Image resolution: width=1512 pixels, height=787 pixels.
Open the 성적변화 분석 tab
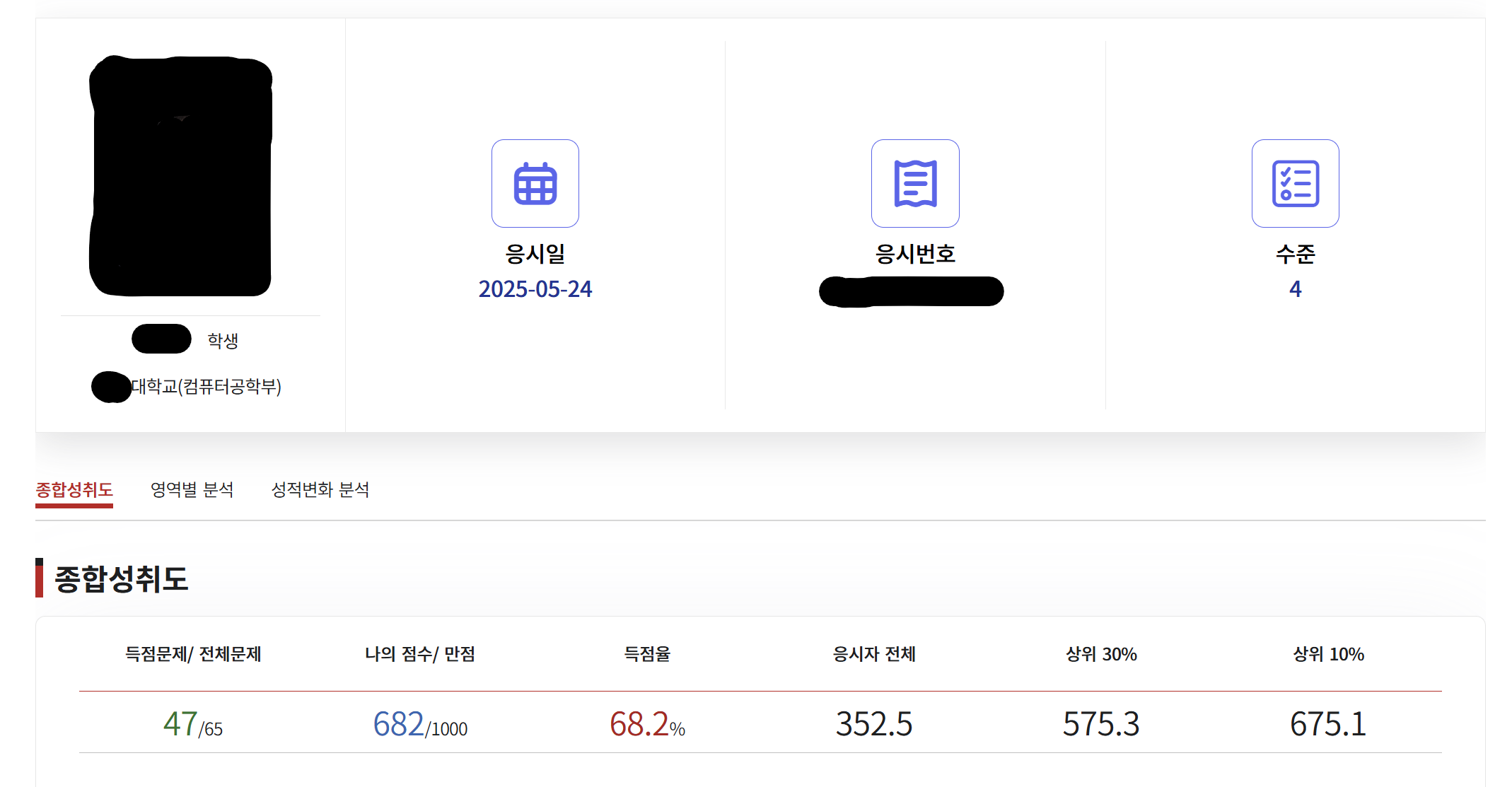(x=322, y=489)
